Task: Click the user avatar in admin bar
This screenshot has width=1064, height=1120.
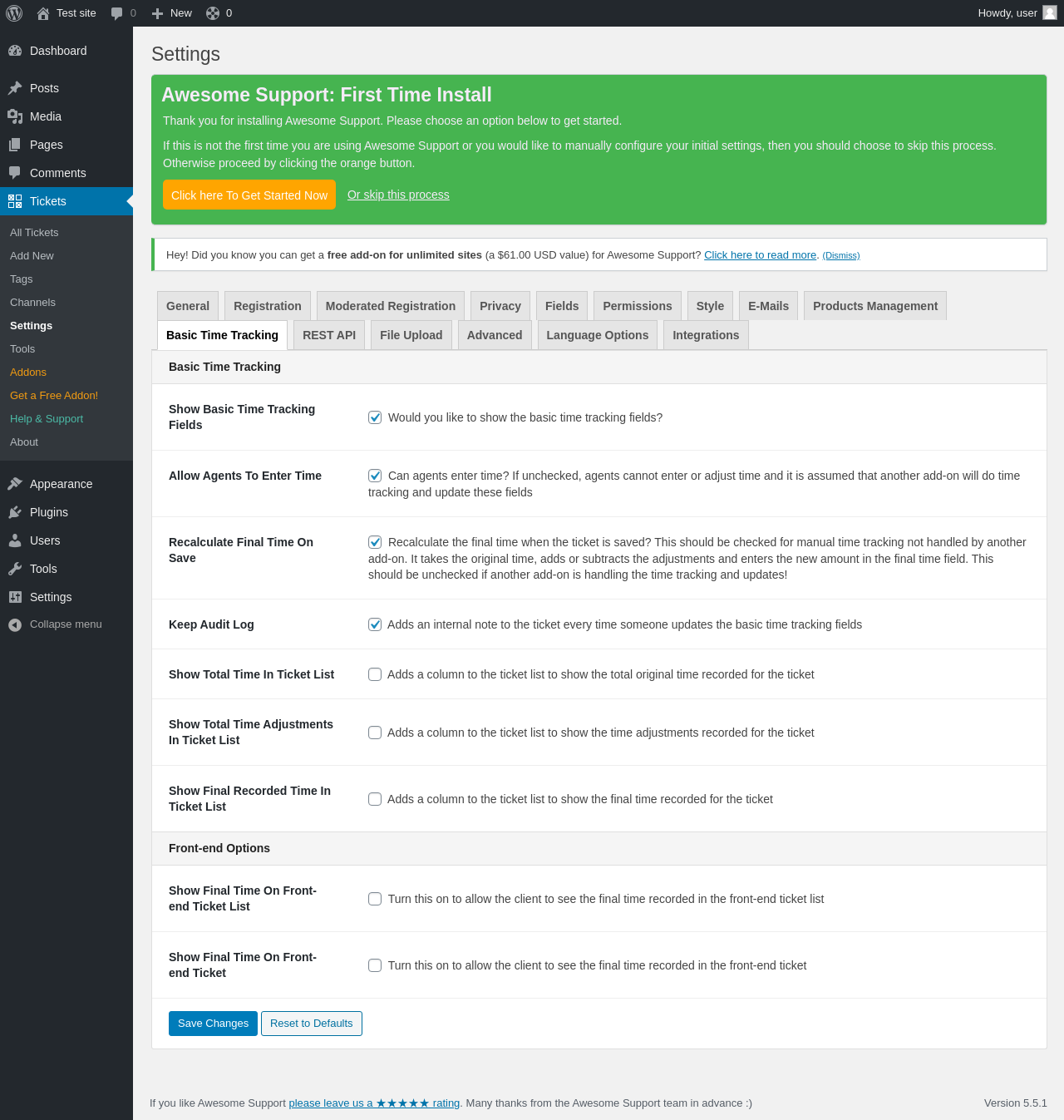Action: click(1050, 12)
